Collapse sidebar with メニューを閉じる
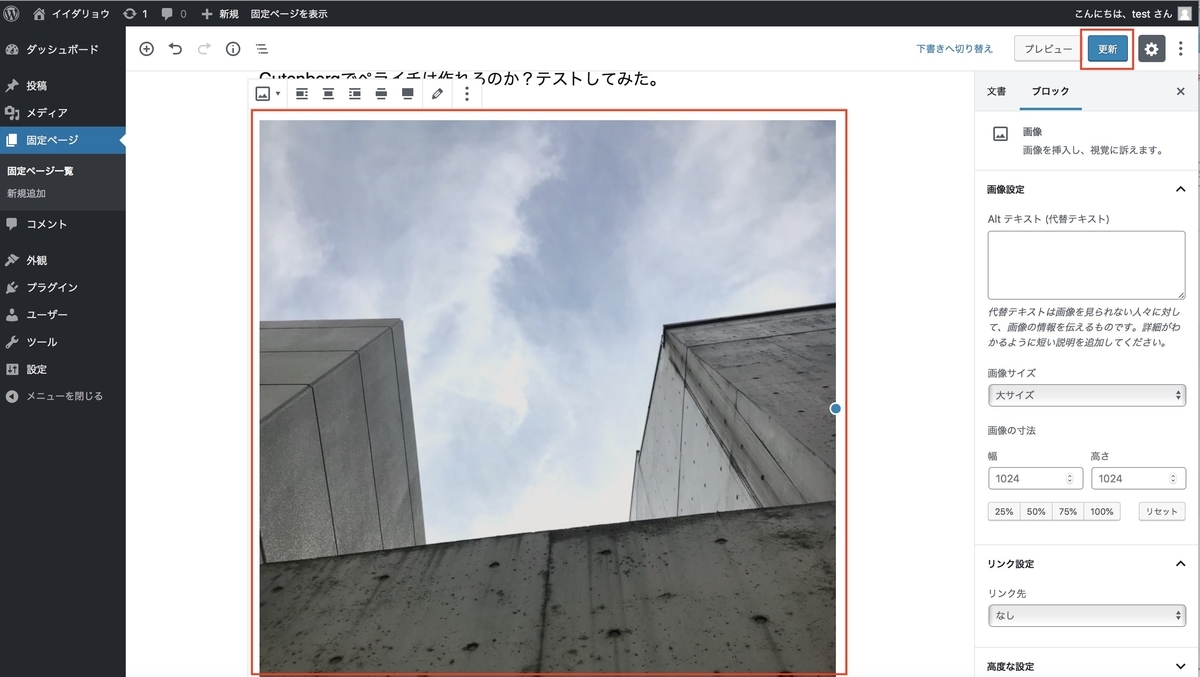The height and width of the screenshot is (677, 1200). (62, 396)
